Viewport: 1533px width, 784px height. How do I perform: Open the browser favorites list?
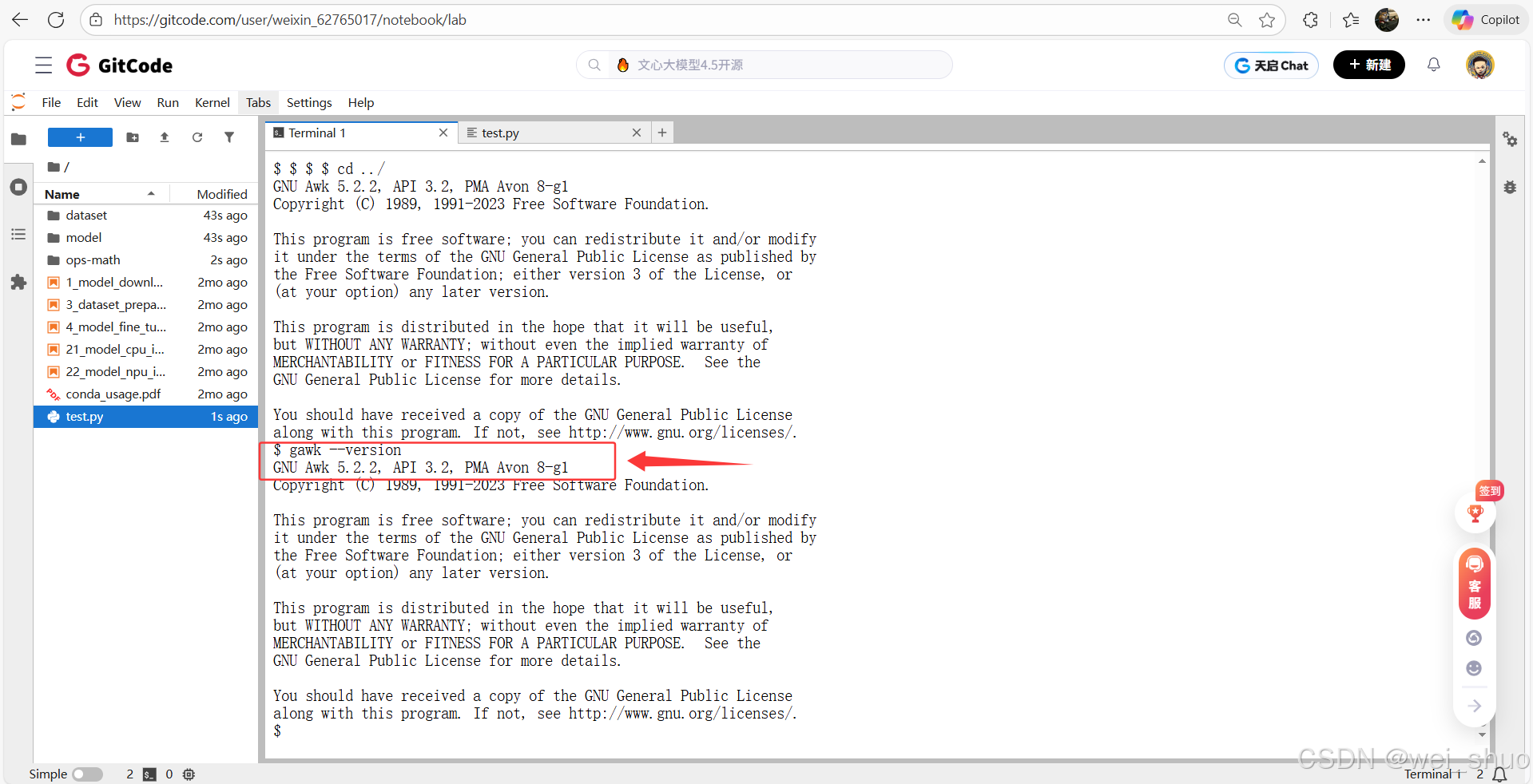point(1351,20)
